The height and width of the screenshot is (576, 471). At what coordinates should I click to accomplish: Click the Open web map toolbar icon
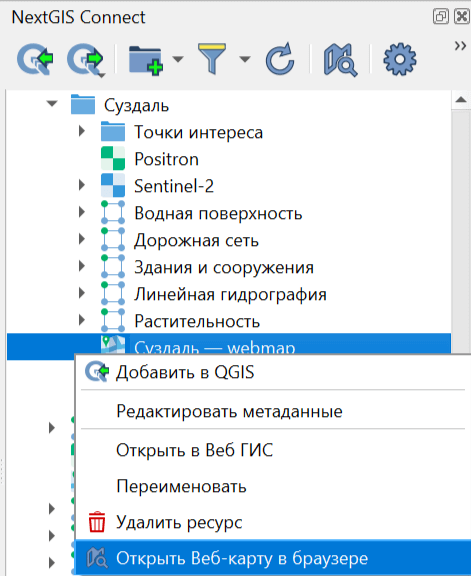pyautogui.click(x=340, y=60)
